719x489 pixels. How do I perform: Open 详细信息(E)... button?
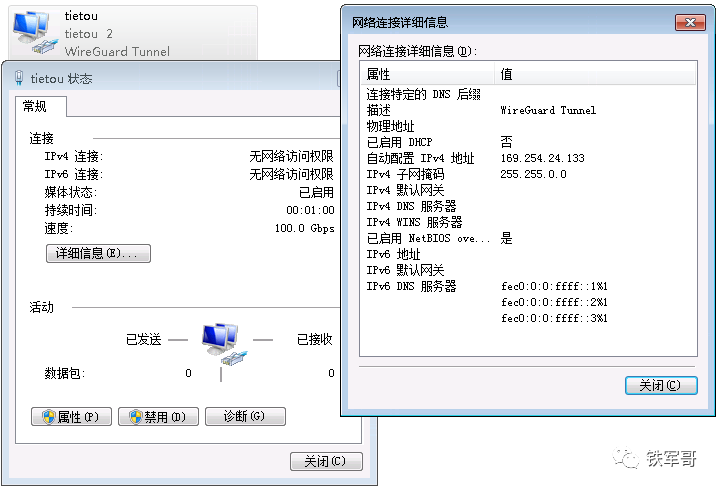(98, 253)
